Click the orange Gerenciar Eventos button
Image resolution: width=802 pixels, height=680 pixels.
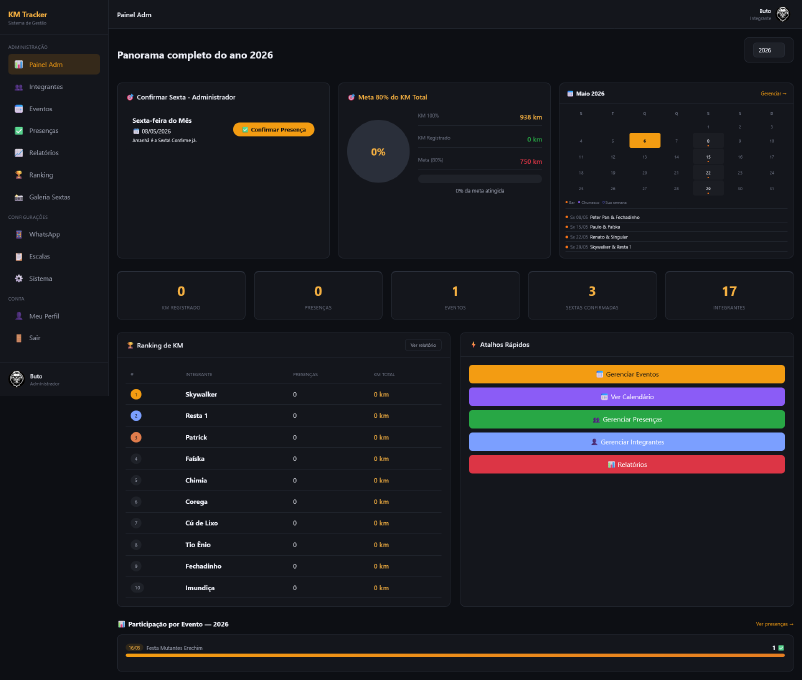click(627, 375)
